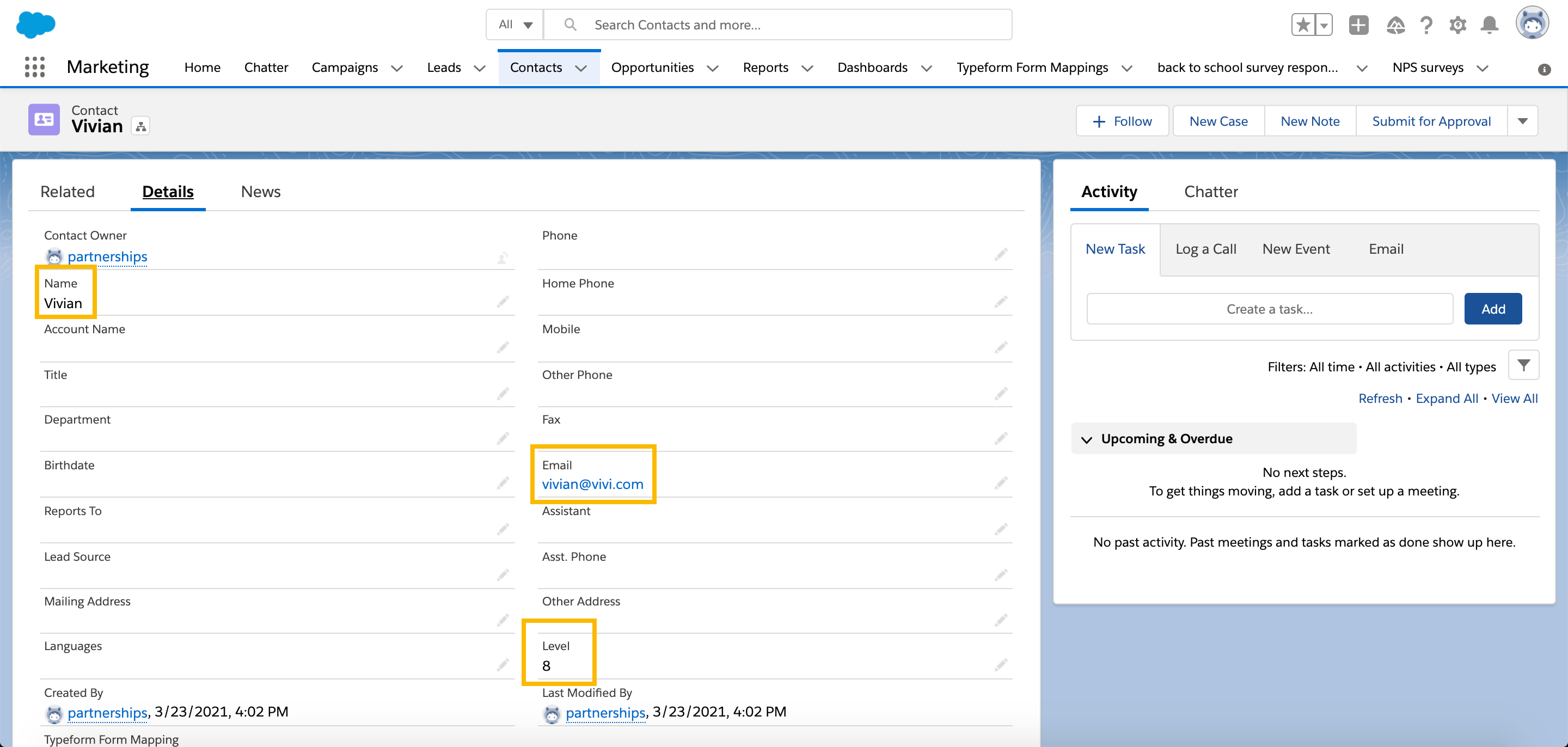Click the change owner icon for Contact Owner
Viewport: 1568px width, 747px height.
point(503,257)
